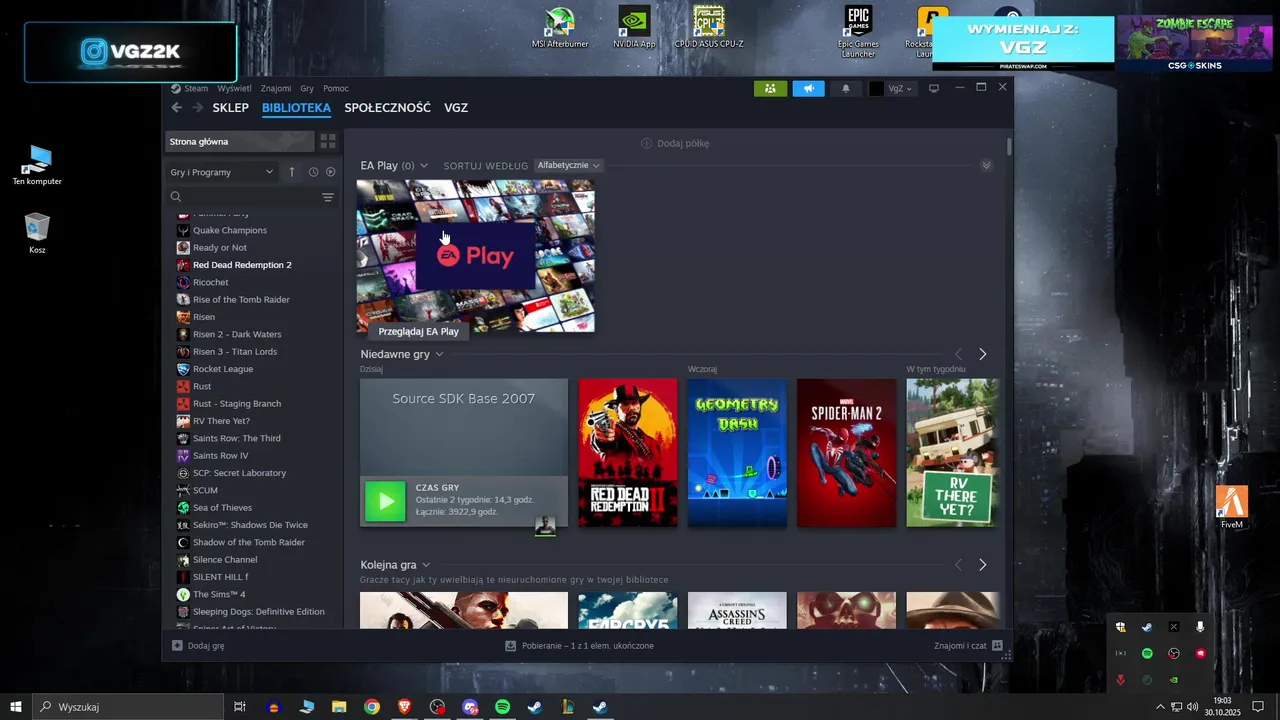Open Google Chrome from the taskbar
1280x720 pixels.
coord(372,707)
